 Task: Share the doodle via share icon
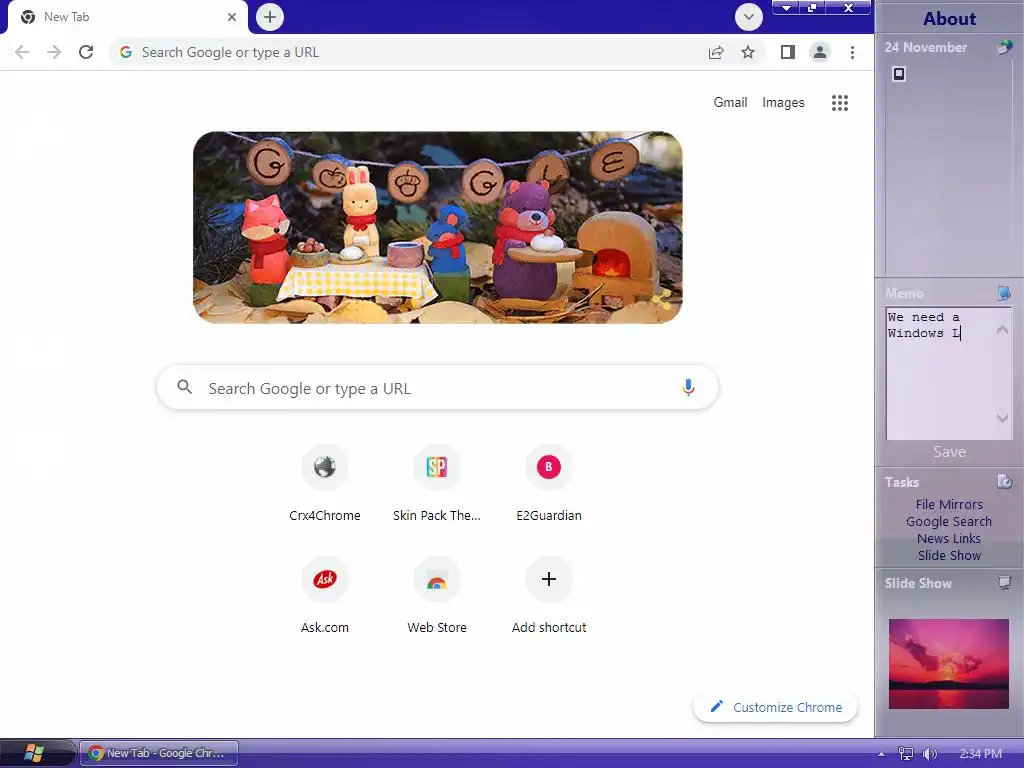tap(663, 300)
